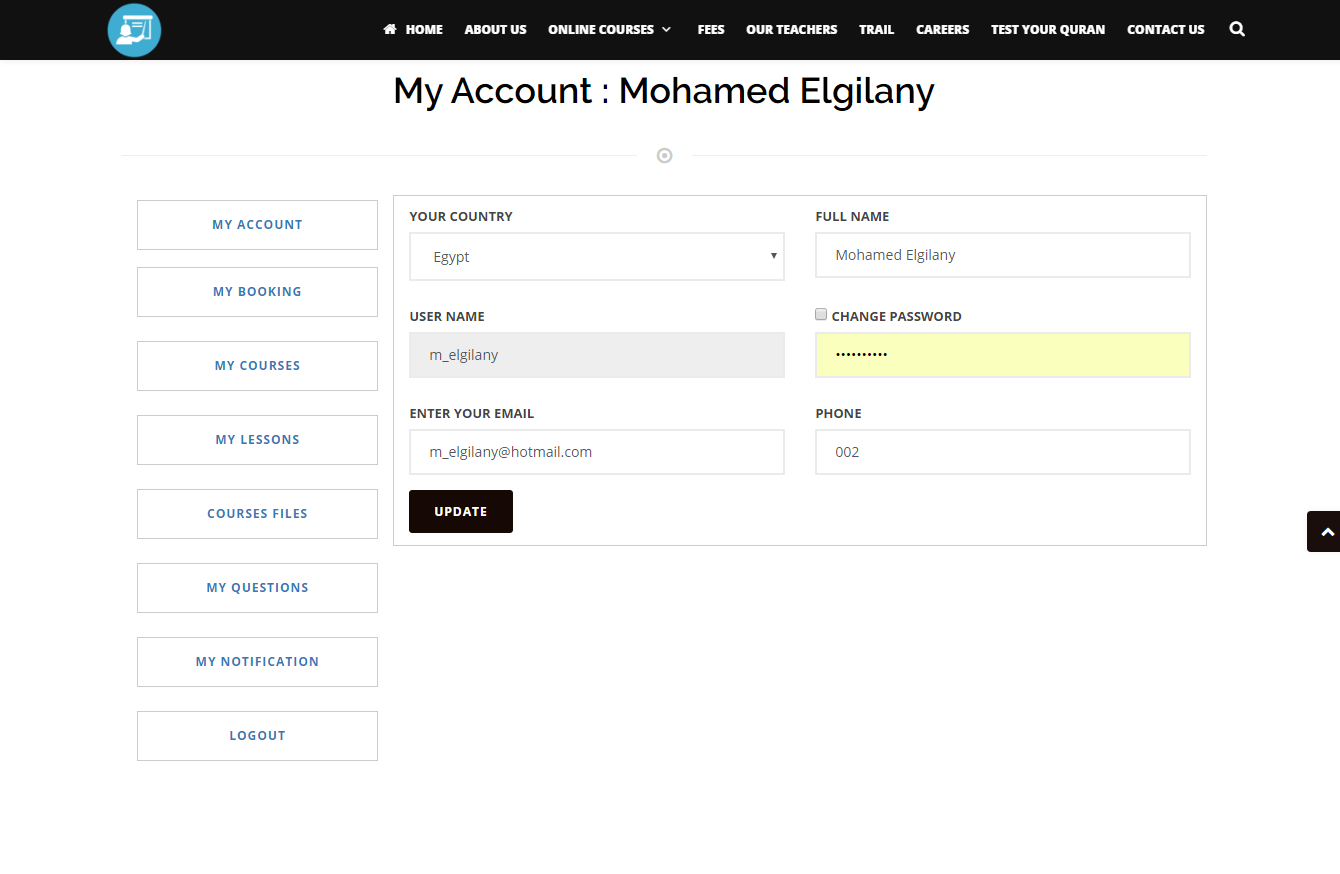Open the Your Country dropdown
Viewport: 1340px width, 874px height.
(x=596, y=257)
